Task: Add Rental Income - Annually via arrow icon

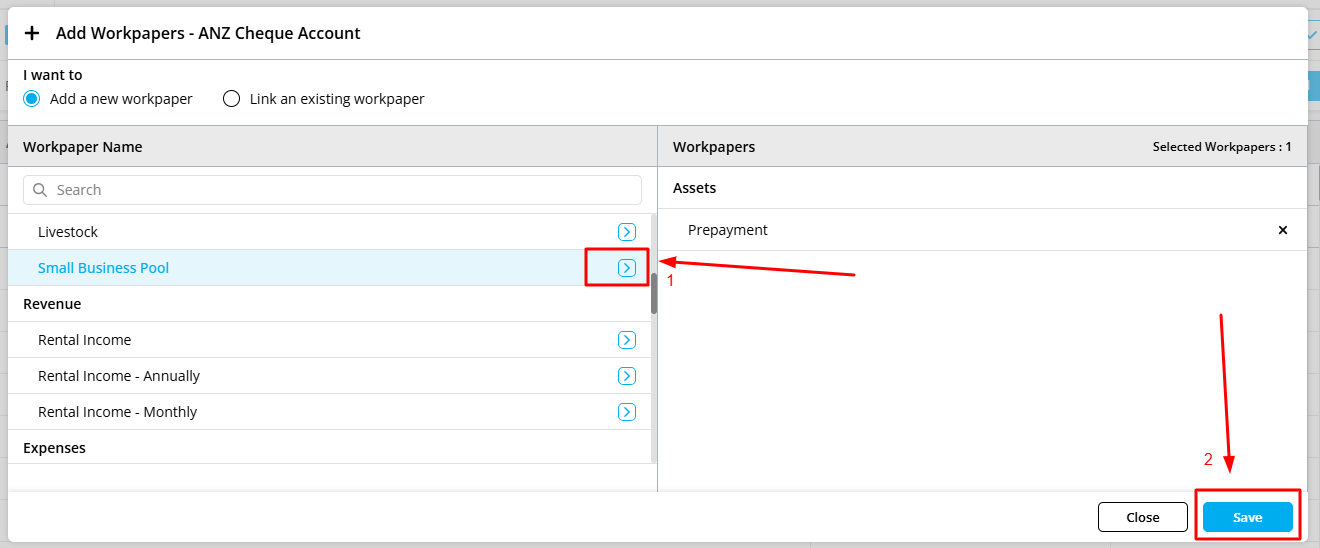Action: [627, 376]
